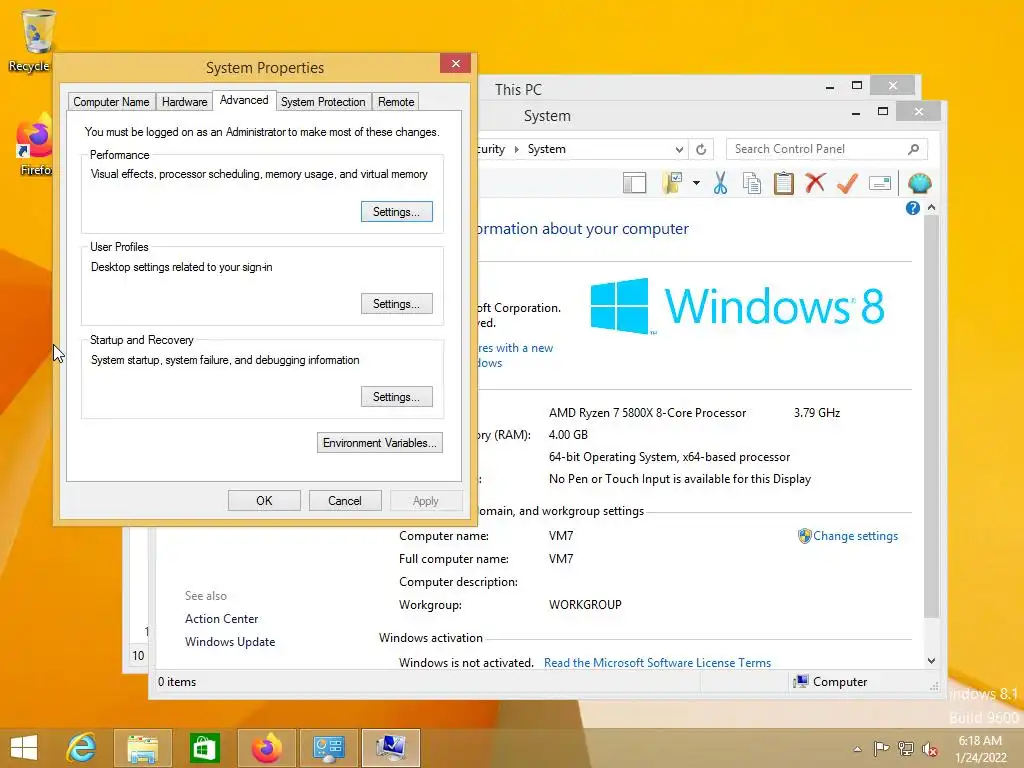The image size is (1024, 768).
Task: Click the Computer icon in status bar
Action: [801, 682]
